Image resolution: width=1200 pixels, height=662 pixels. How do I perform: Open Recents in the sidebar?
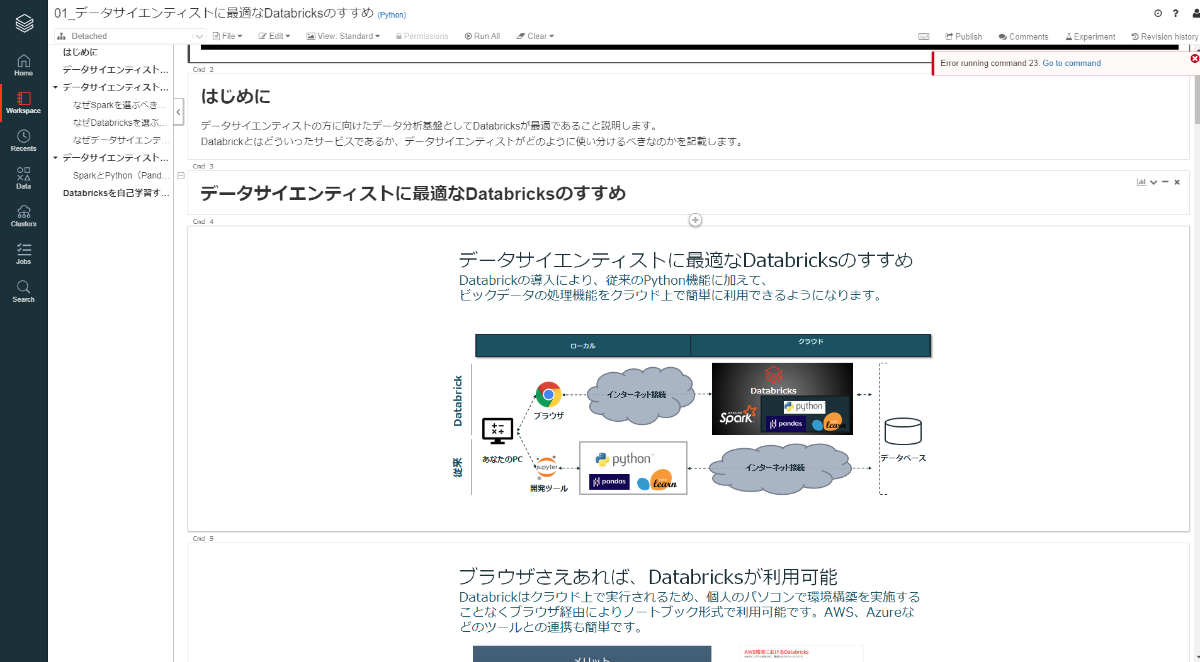[x=24, y=140]
